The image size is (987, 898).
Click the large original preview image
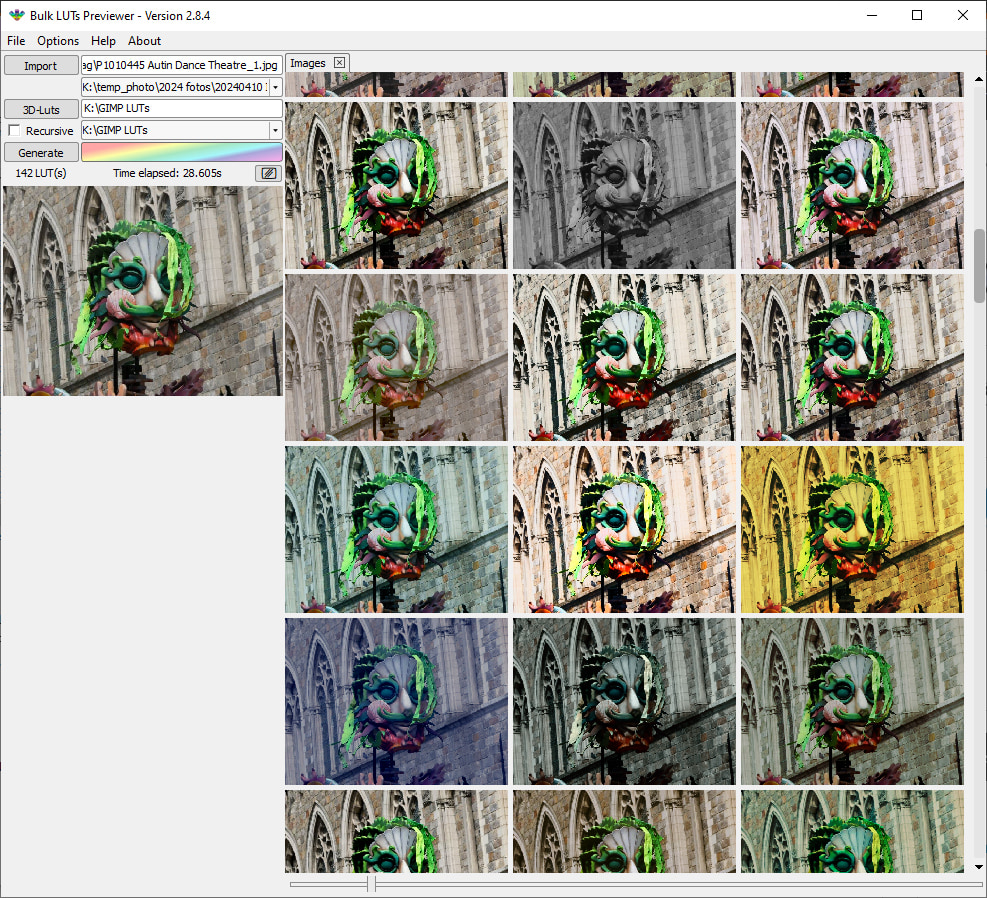click(142, 291)
